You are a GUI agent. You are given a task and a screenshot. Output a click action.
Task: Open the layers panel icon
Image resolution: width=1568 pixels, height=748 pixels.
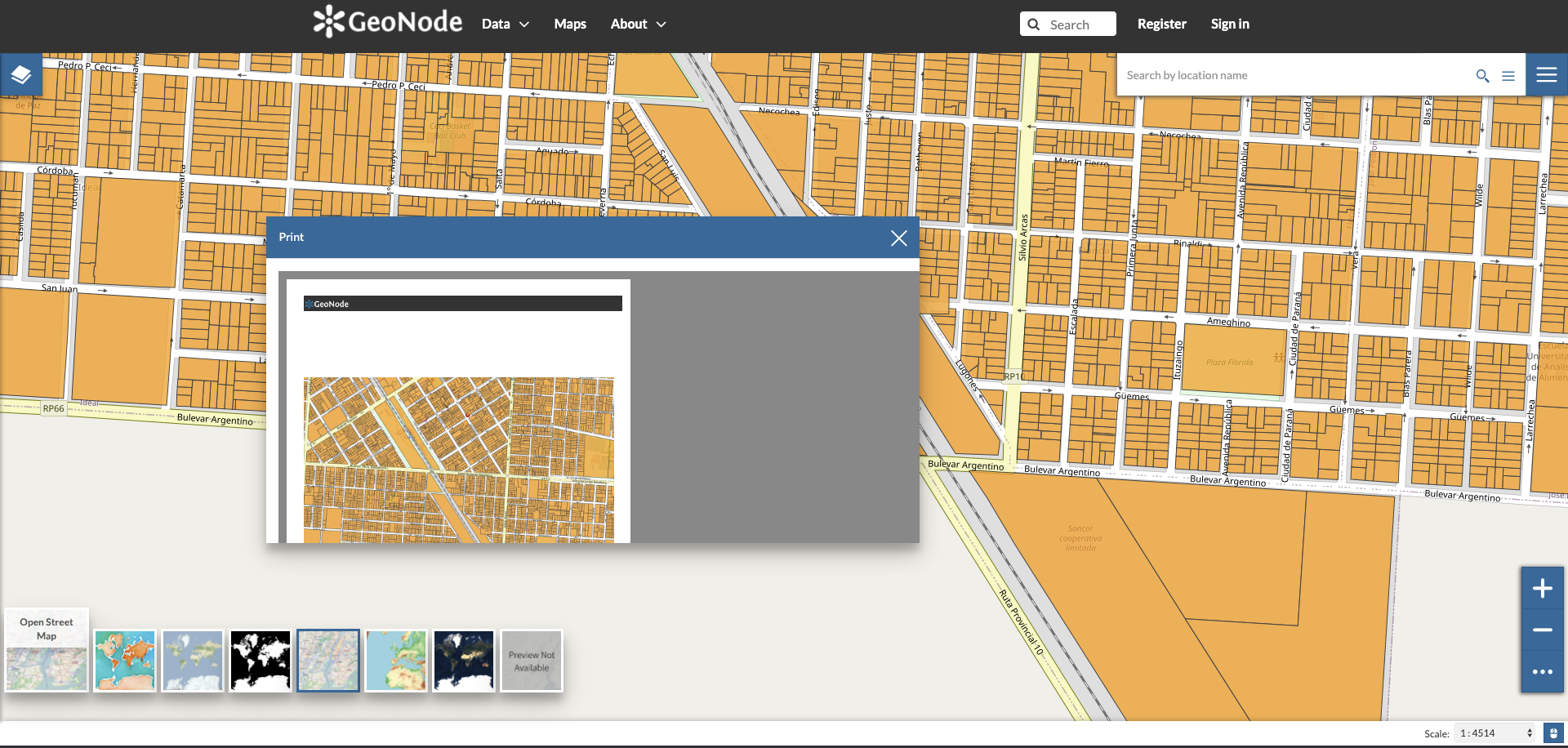pos(21,75)
